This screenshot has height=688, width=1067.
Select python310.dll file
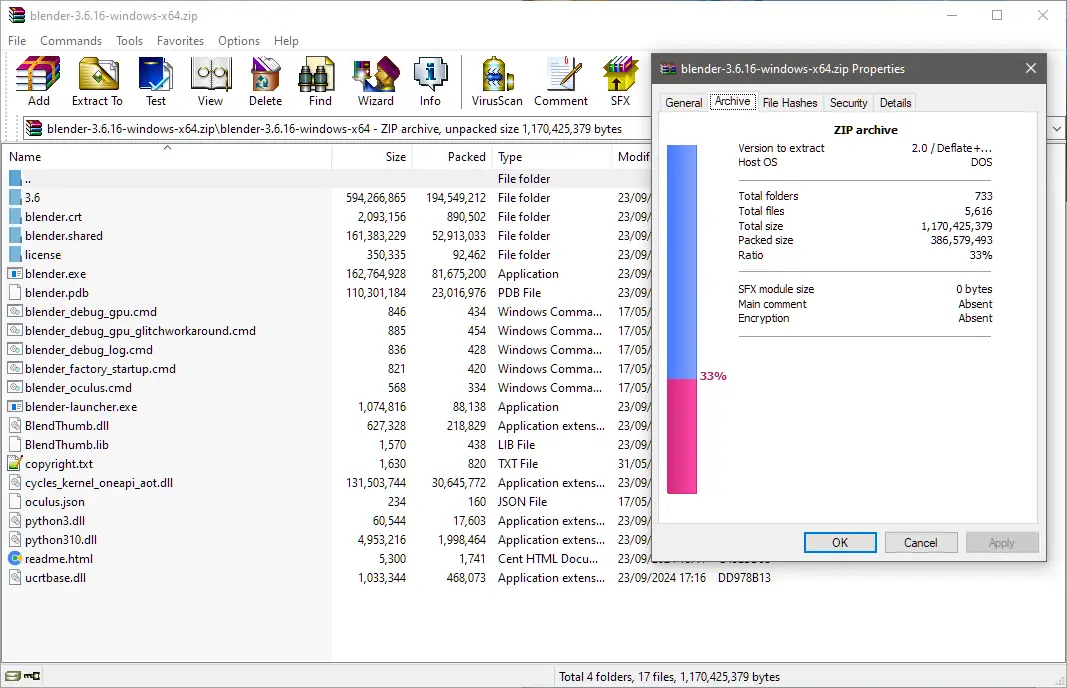pos(61,540)
